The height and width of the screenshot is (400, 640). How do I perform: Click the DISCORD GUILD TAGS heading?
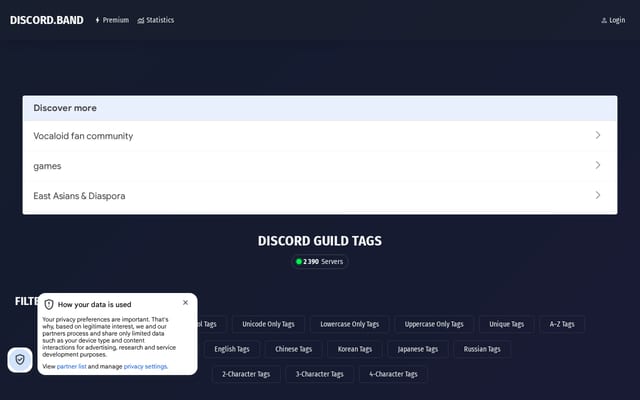[x=320, y=241]
